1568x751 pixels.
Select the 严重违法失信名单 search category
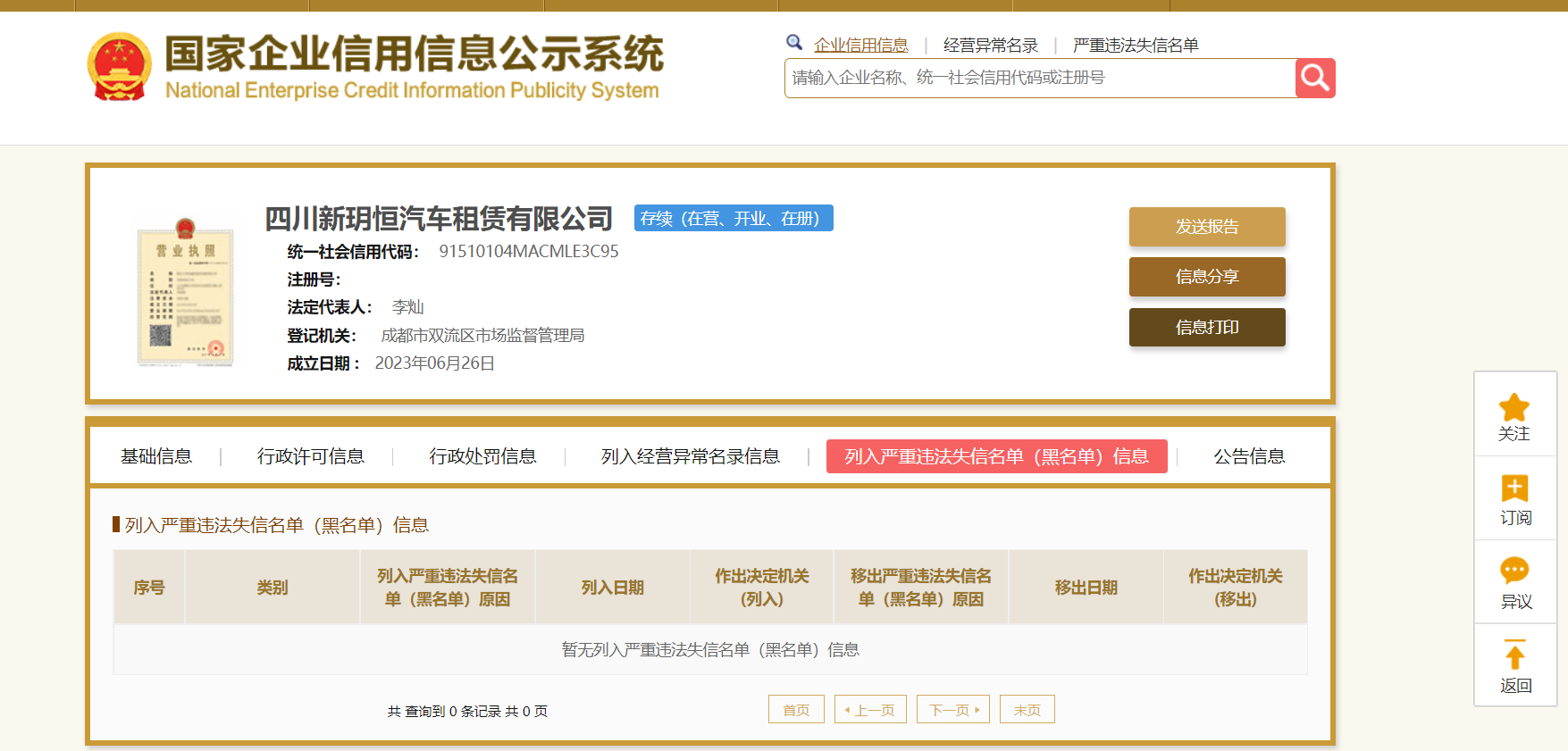pyautogui.click(x=1136, y=45)
